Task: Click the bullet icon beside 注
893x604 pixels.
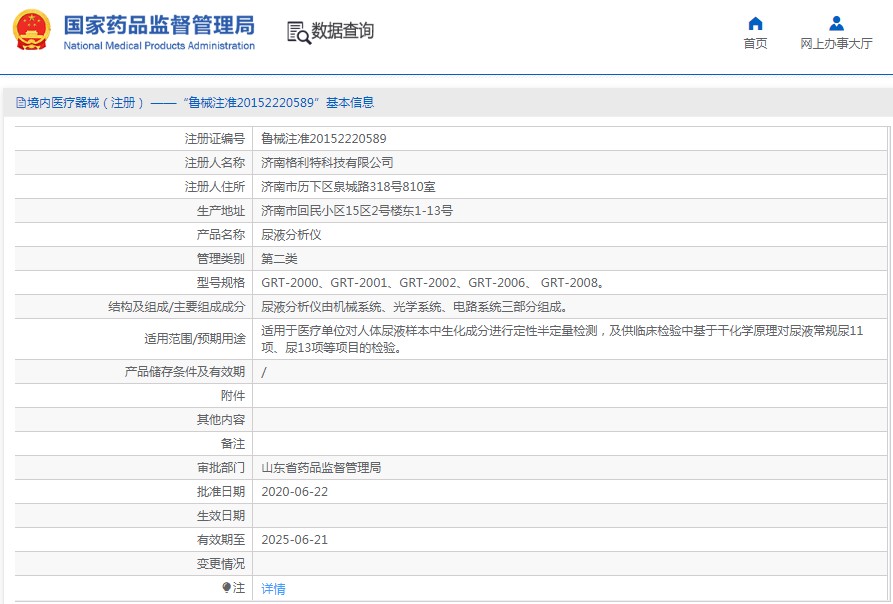Action: point(226,587)
